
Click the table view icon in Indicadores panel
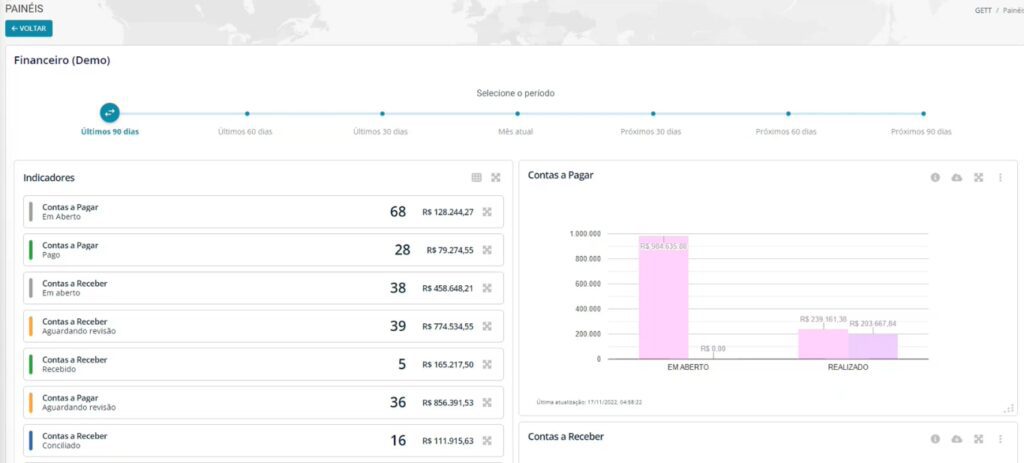(477, 177)
